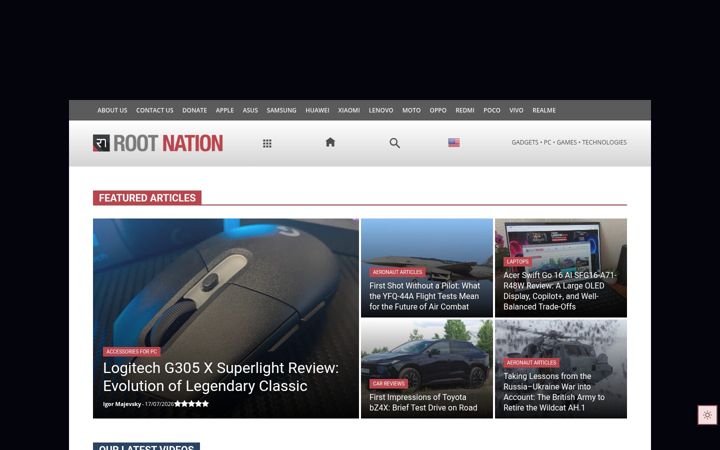The height and width of the screenshot is (450, 720).
Task: Click the Car Reviews category tag
Action: [x=388, y=384]
